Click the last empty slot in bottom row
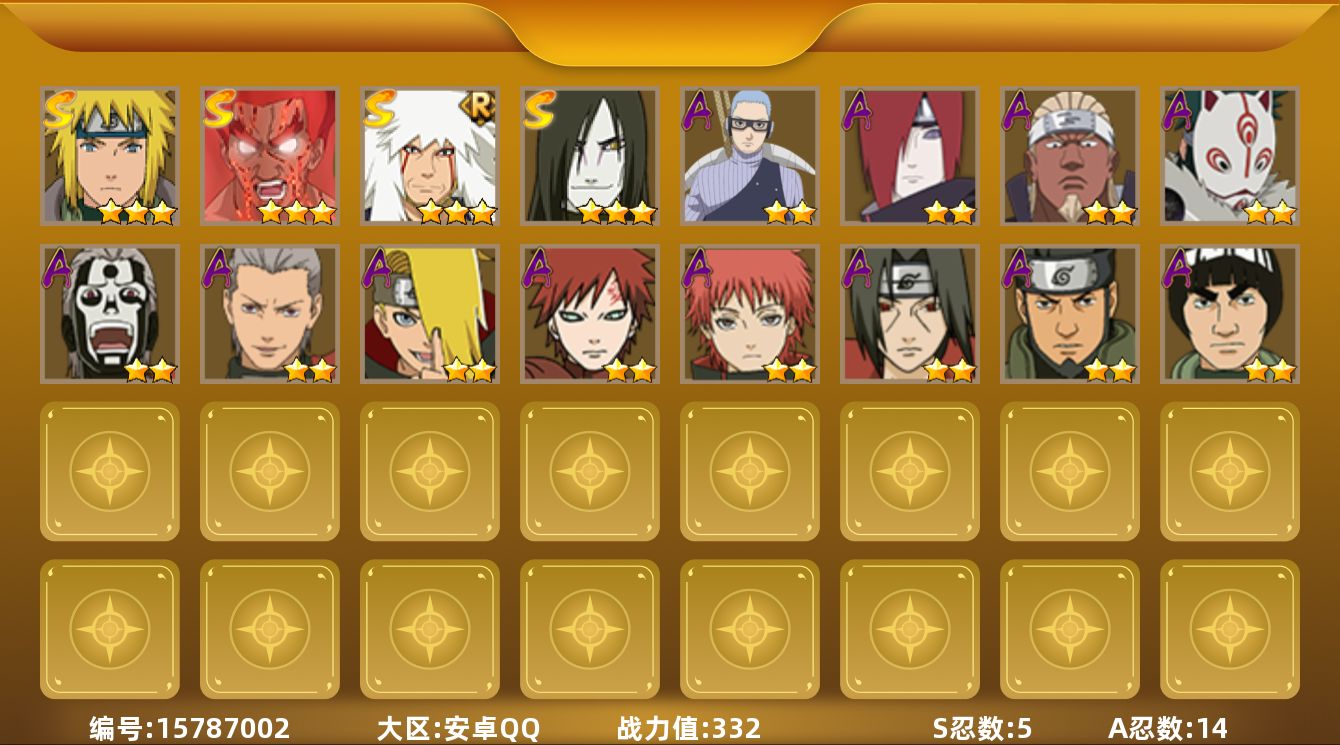This screenshot has width=1340, height=745. pos(1230,629)
